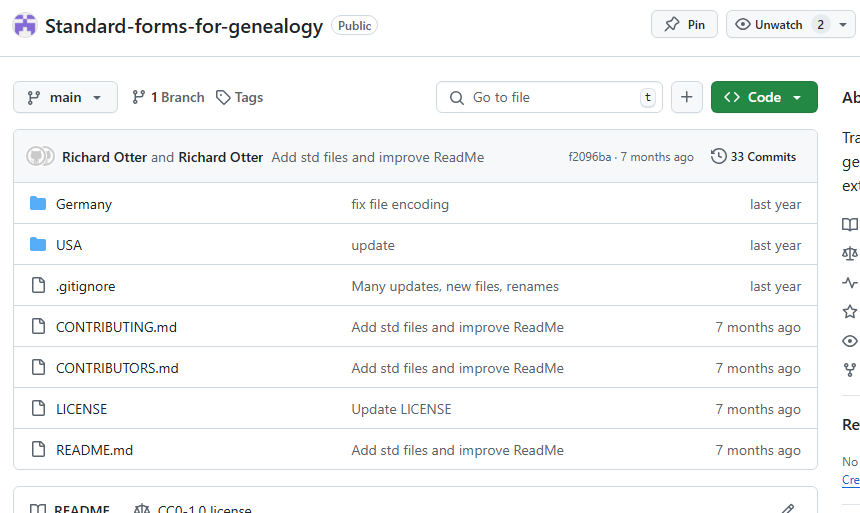Pin this repository
Screen dimensions: 860x513
684,25
